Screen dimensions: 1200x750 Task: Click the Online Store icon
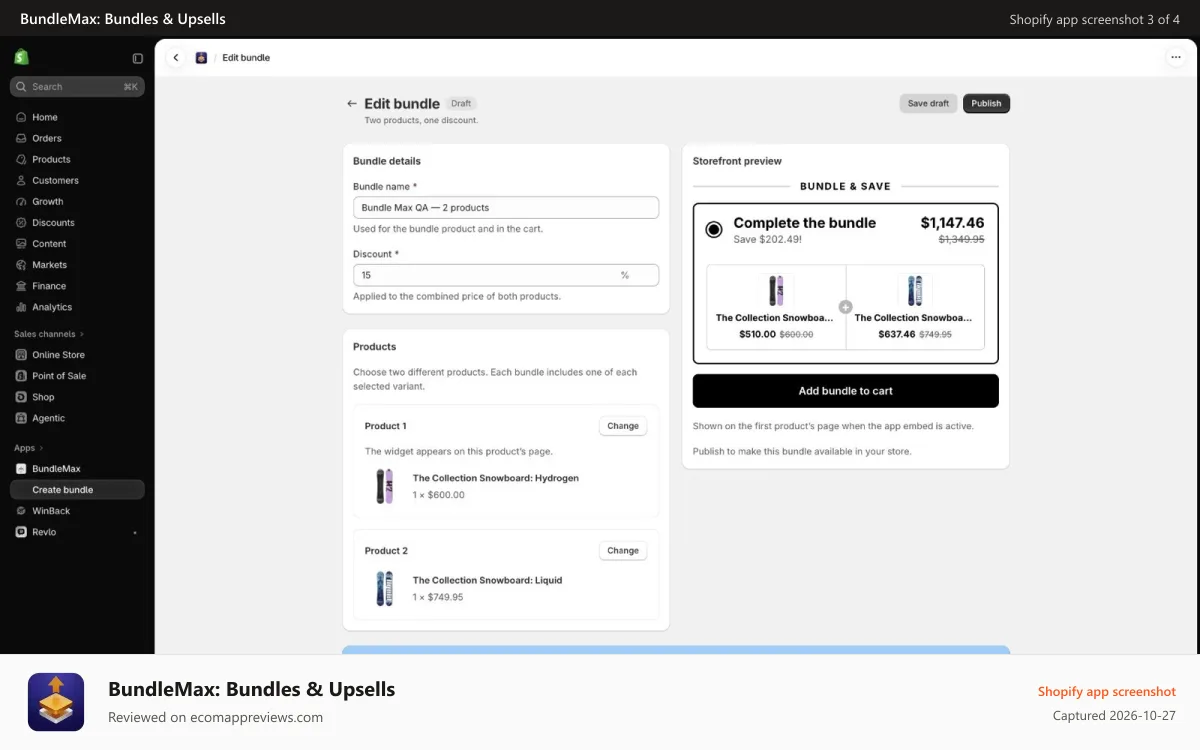(x=21, y=354)
